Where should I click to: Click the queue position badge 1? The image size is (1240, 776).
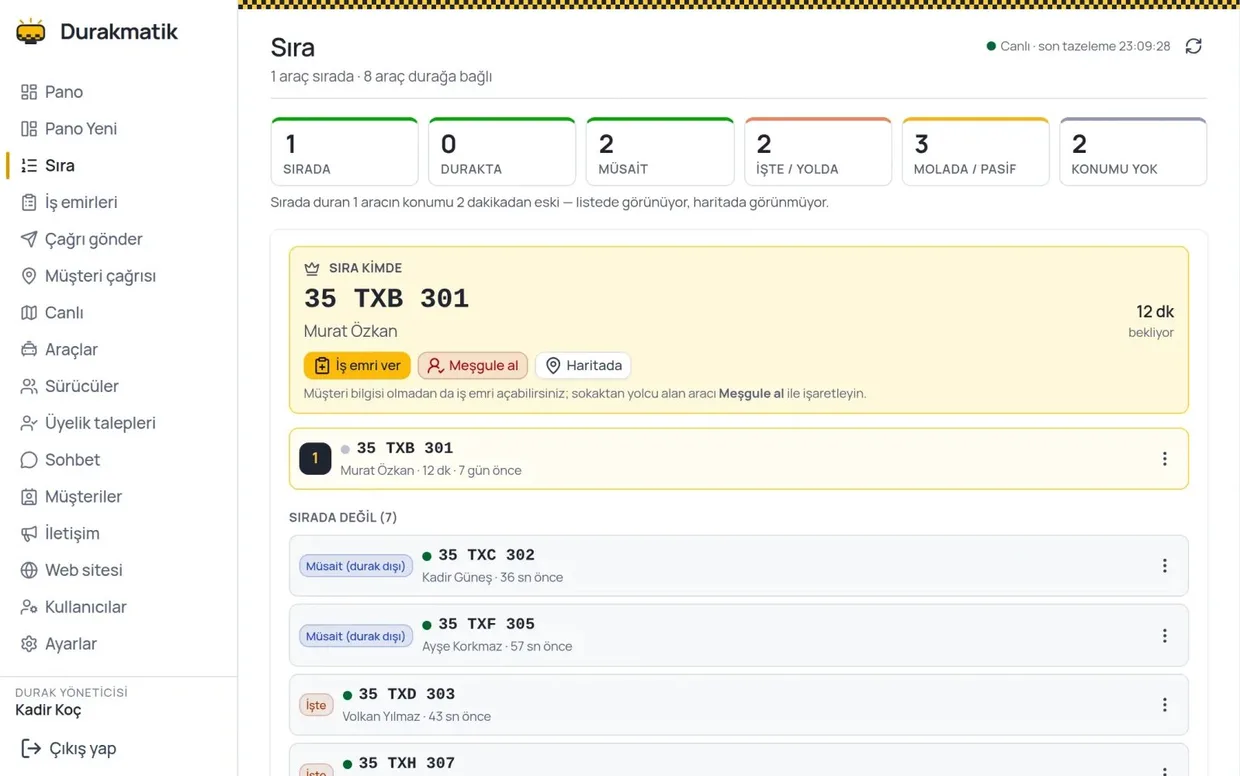click(315, 459)
